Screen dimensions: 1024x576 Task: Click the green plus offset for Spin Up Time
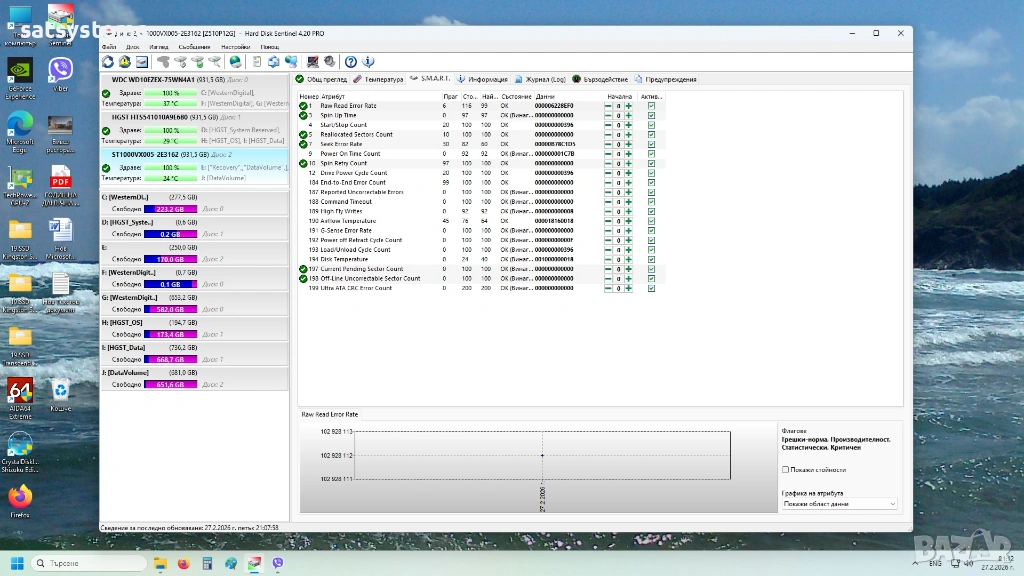(x=629, y=115)
